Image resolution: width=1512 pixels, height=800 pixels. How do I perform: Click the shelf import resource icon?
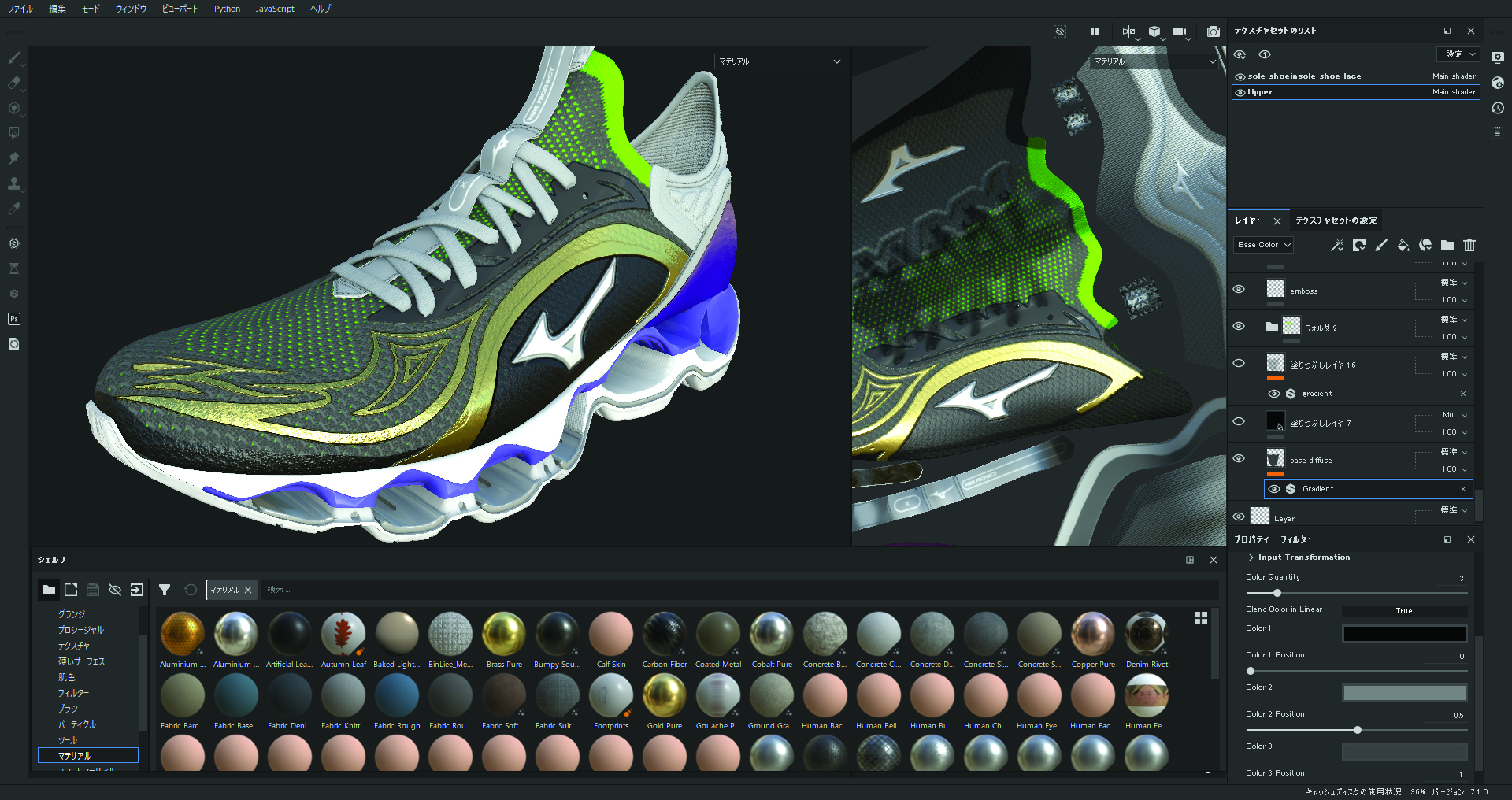137,590
